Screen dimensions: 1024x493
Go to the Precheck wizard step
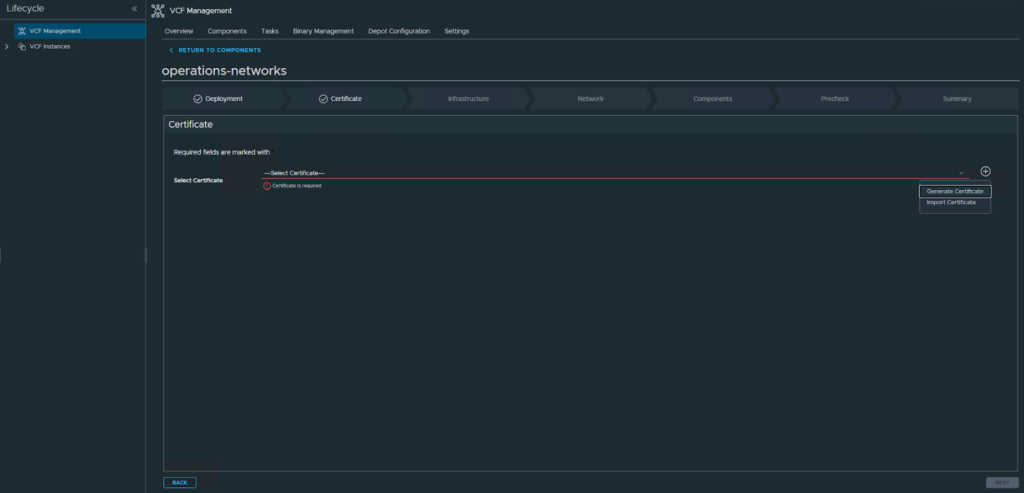835,99
